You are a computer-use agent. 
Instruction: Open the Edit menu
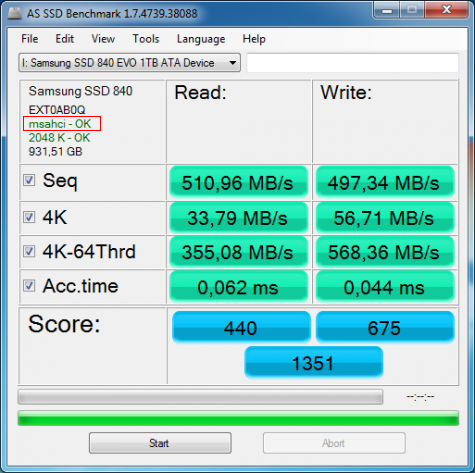click(64, 39)
